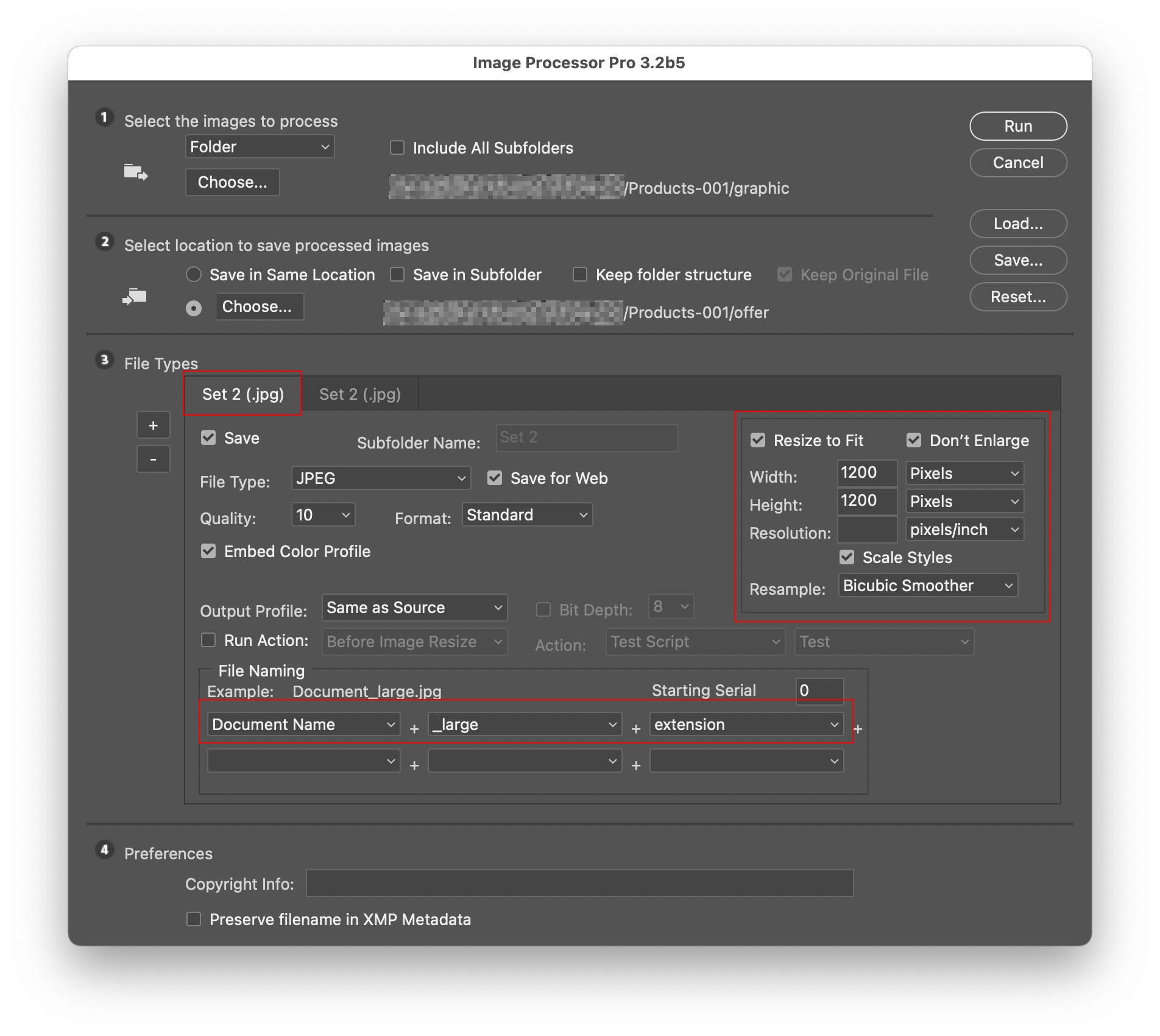Click the source folder icon

pos(136,173)
